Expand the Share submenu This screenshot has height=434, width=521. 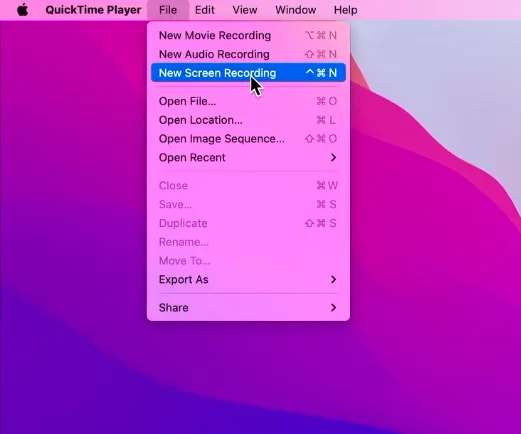[248, 307]
